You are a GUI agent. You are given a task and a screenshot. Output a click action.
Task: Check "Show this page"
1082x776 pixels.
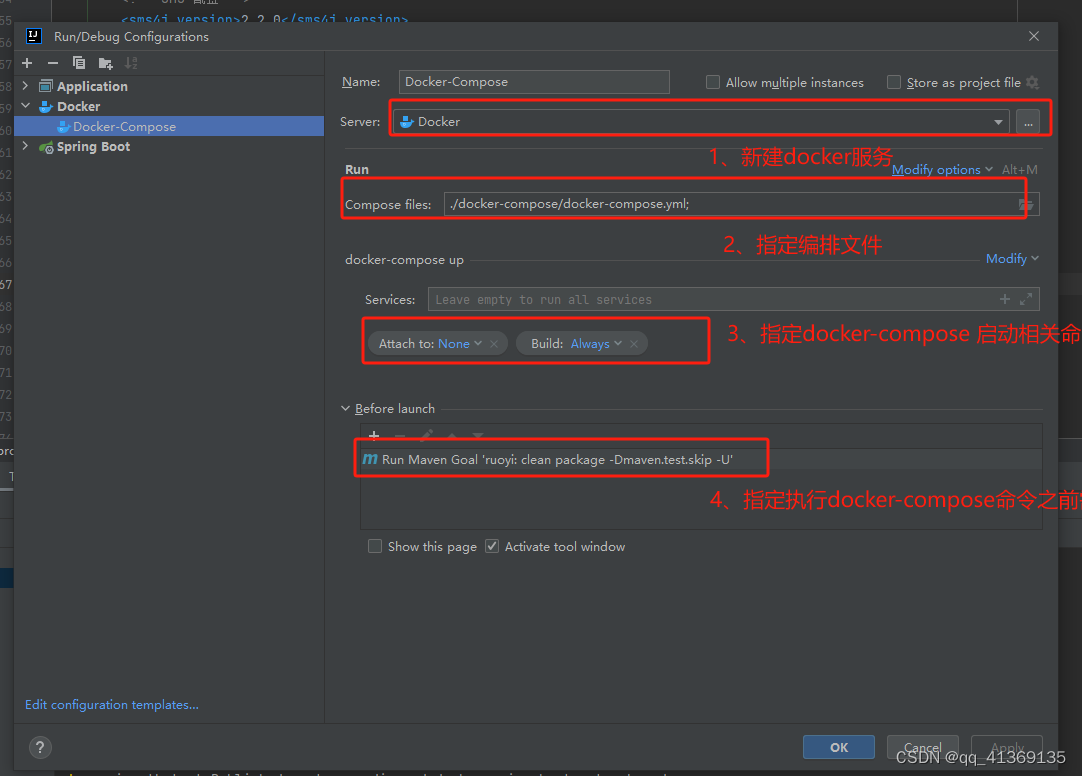click(375, 546)
